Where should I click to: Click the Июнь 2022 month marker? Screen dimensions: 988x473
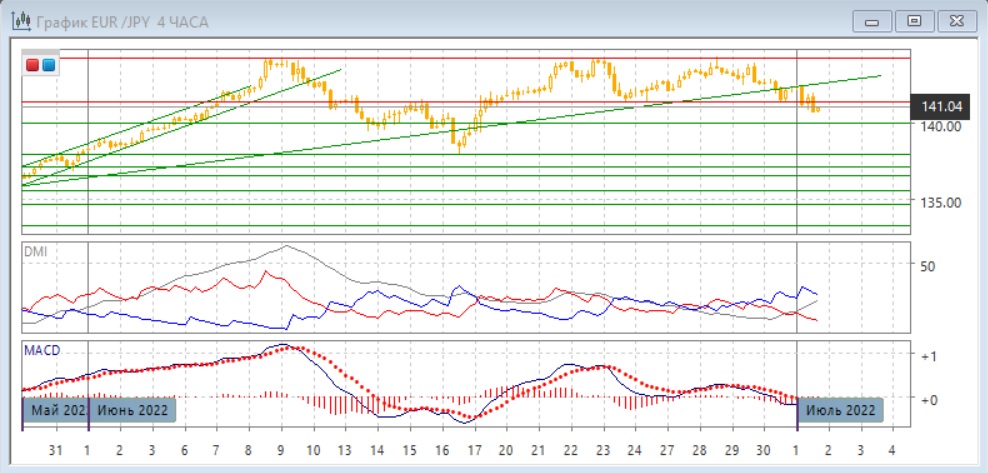tap(132, 410)
